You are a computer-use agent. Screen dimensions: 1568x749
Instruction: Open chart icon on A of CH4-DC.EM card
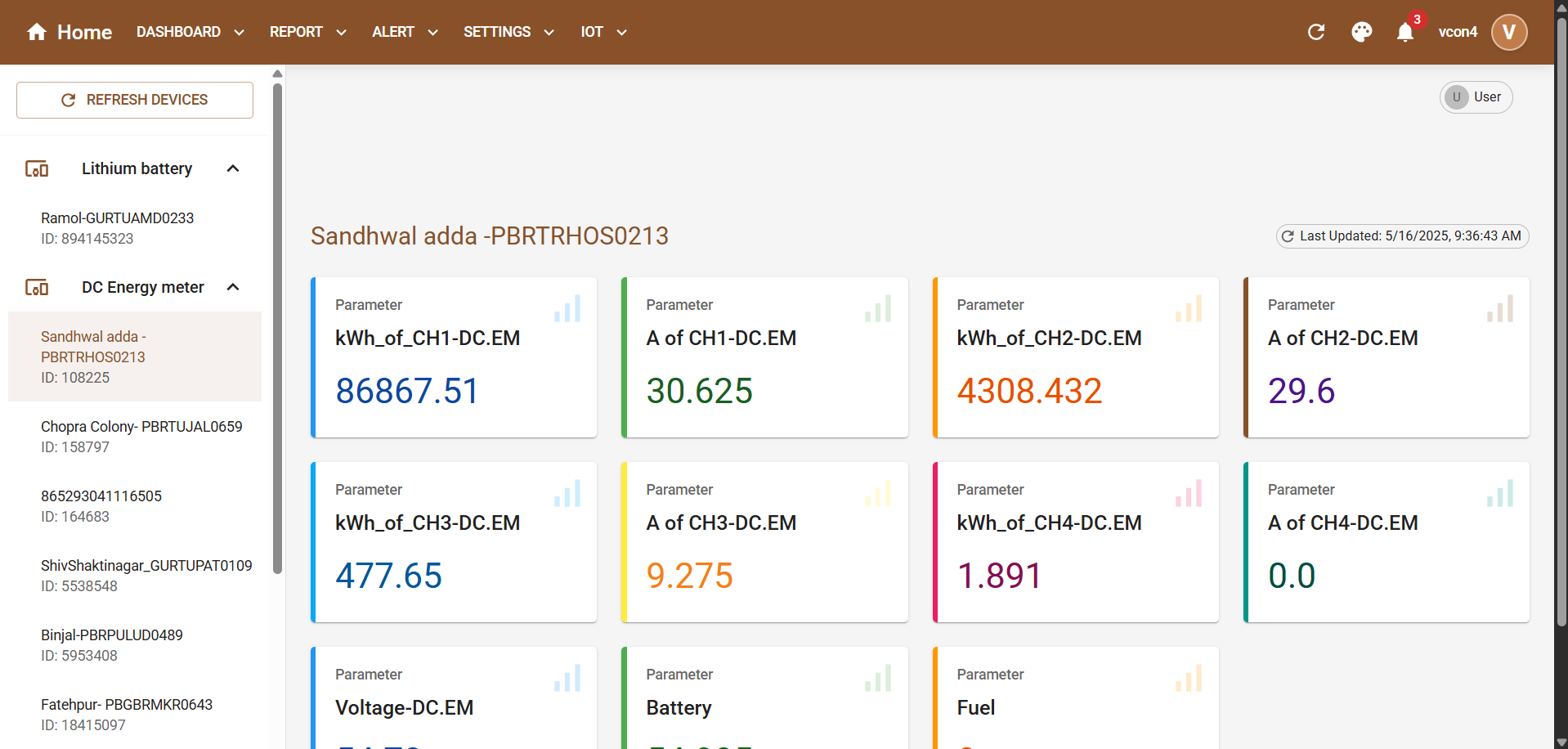[1500, 493]
